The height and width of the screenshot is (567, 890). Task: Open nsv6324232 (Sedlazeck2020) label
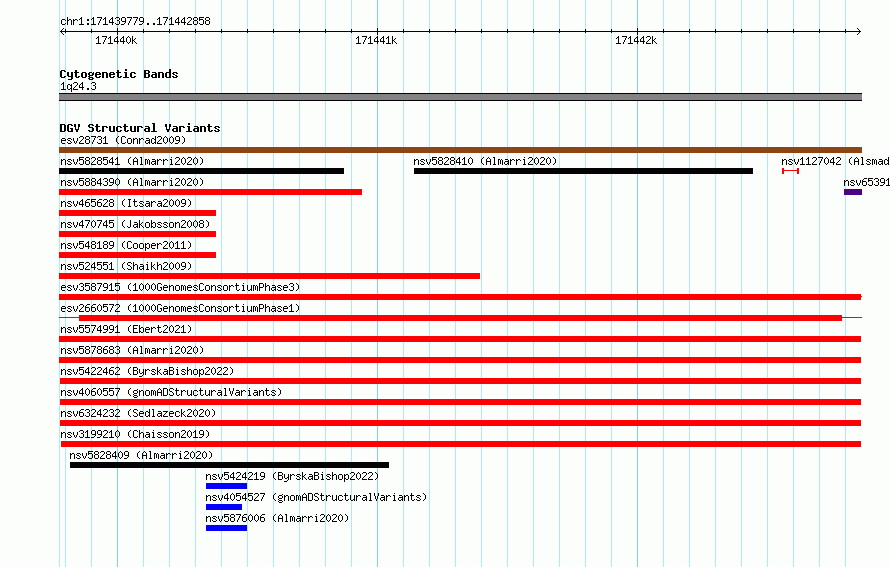[x=138, y=413]
